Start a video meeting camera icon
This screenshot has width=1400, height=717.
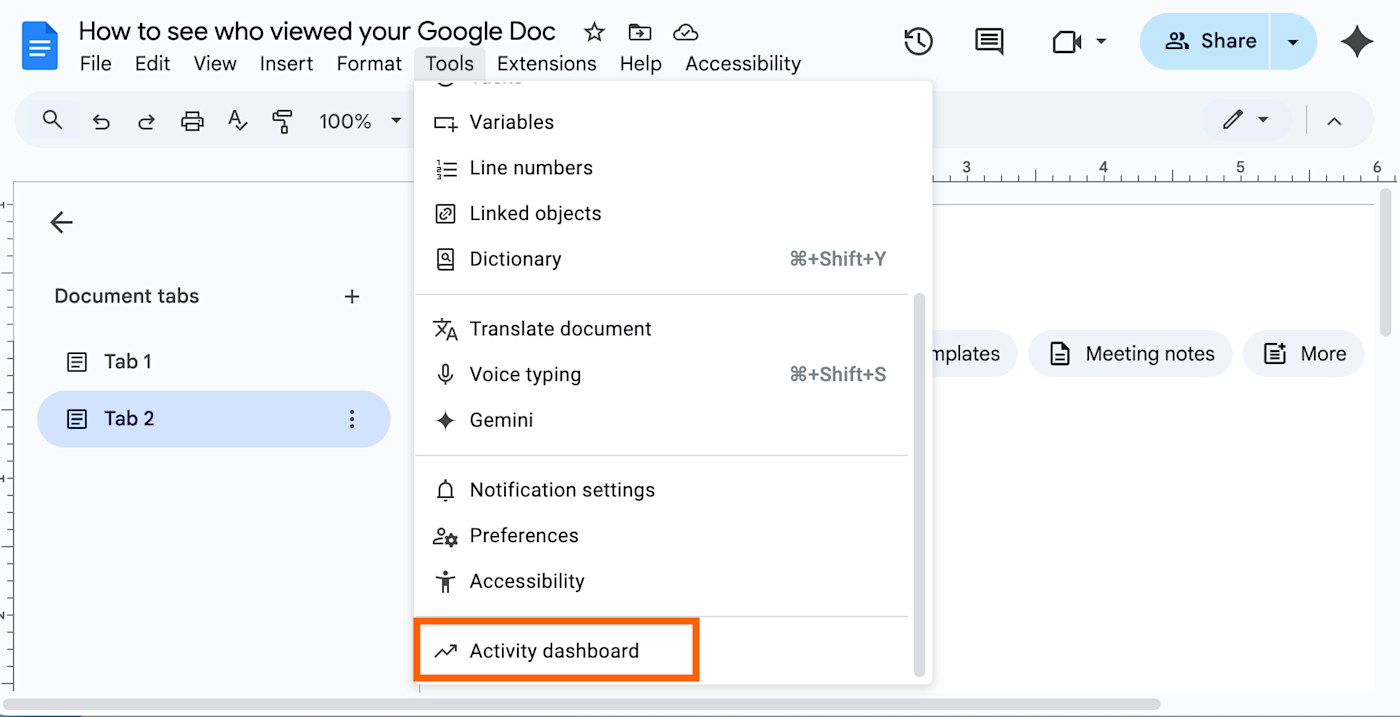click(1067, 41)
